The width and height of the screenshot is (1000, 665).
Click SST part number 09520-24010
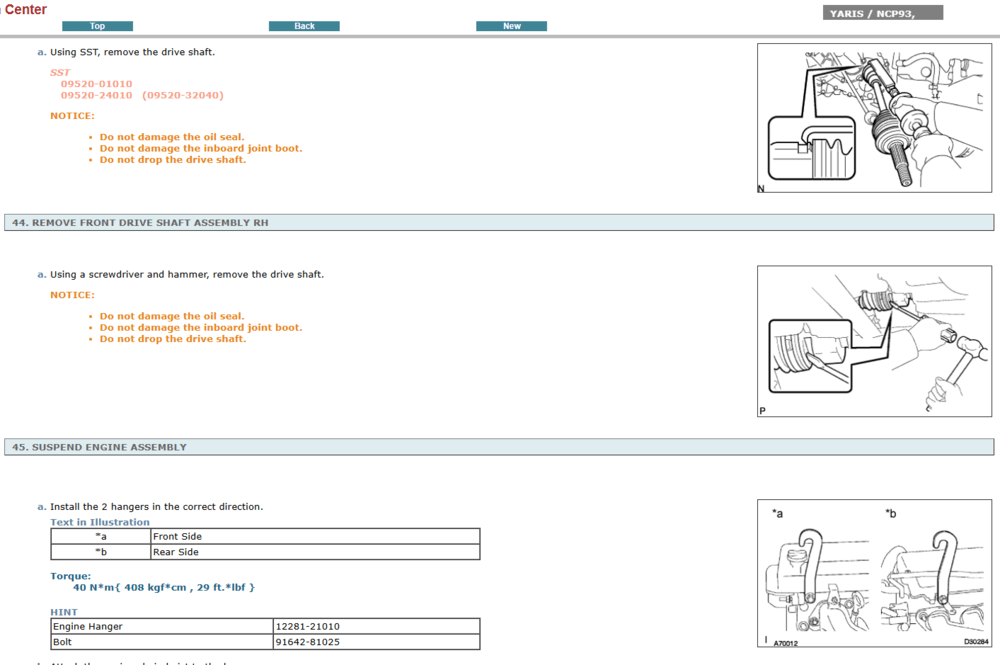click(x=96, y=96)
